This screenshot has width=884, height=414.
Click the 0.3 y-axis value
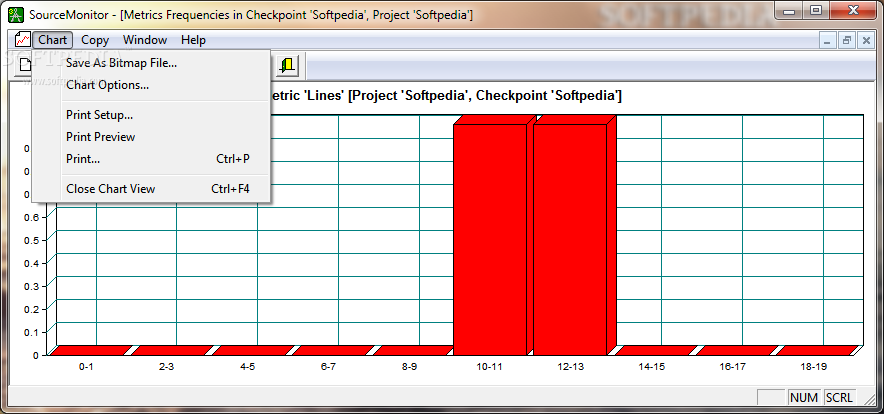[31, 286]
